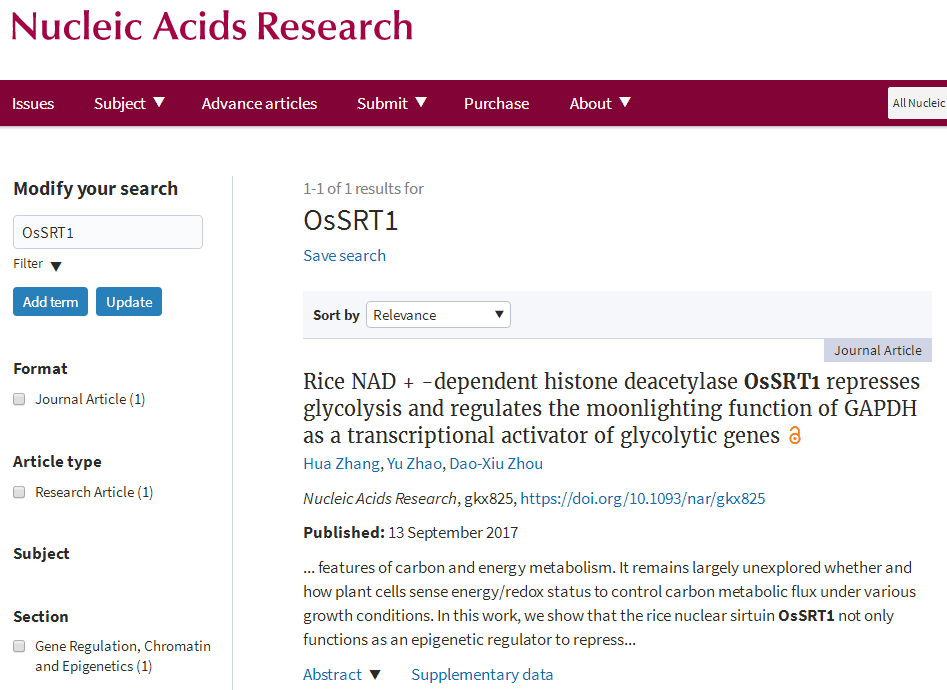The width and height of the screenshot is (947, 690).
Task: Open Advance articles page
Action: (x=259, y=103)
